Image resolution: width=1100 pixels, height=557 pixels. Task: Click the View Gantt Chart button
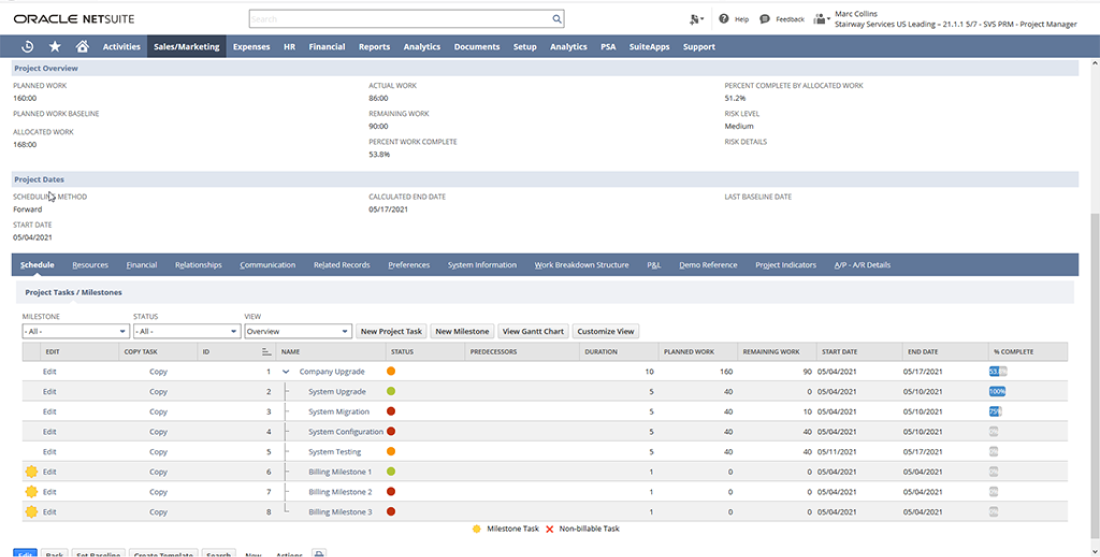pyautogui.click(x=533, y=331)
